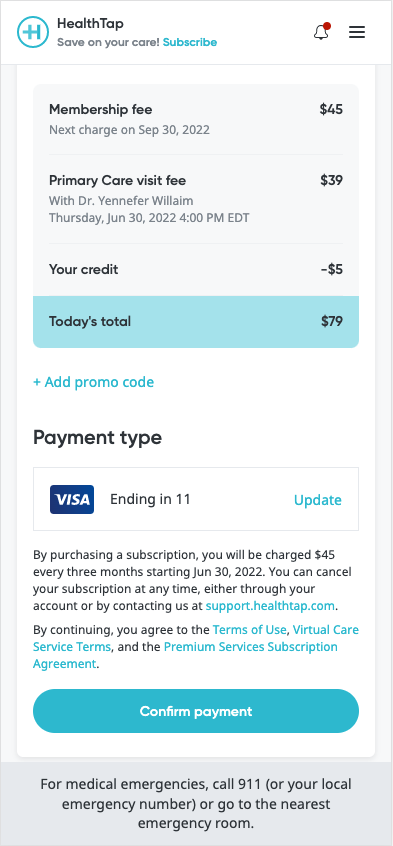Open the hamburger menu
This screenshot has width=393, height=846.
(x=357, y=32)
